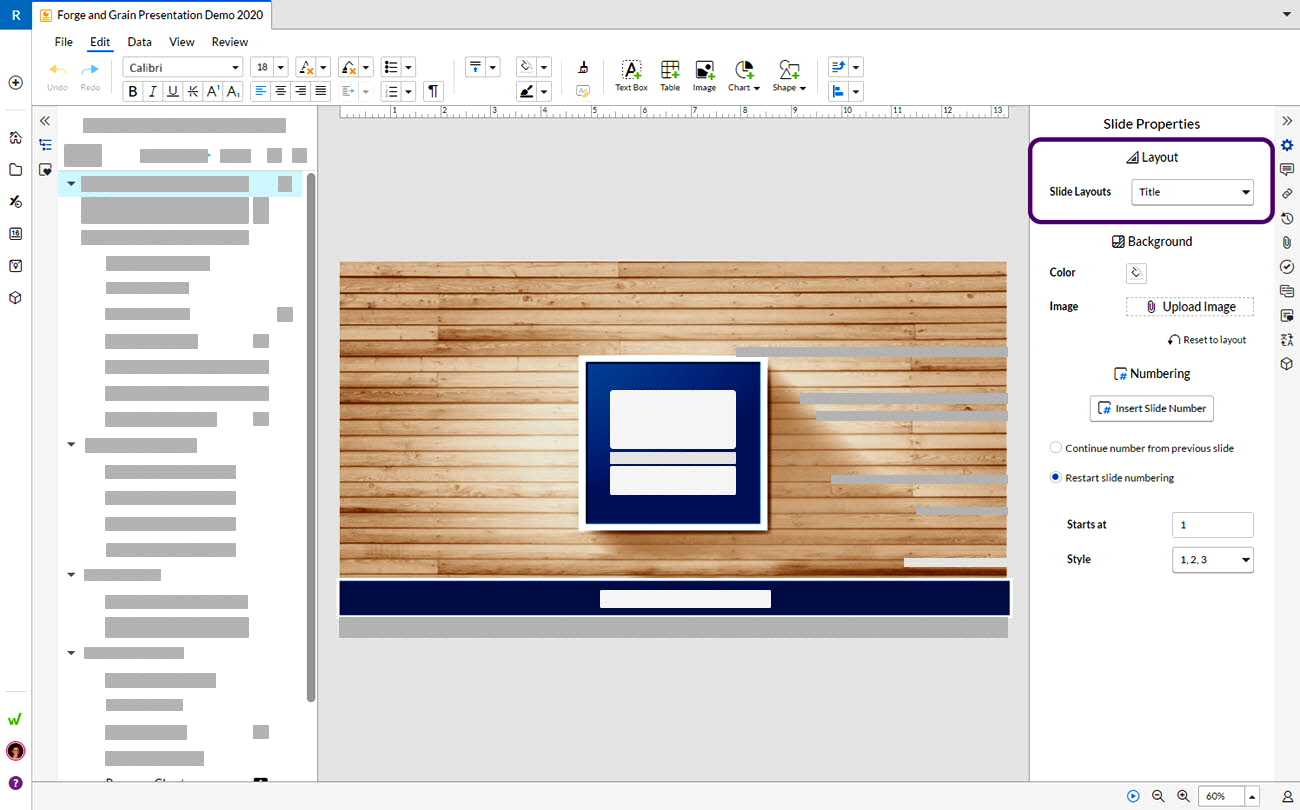Open background Color picker swatch
Screen dimensions: 1300x810
click(1136, 273)
